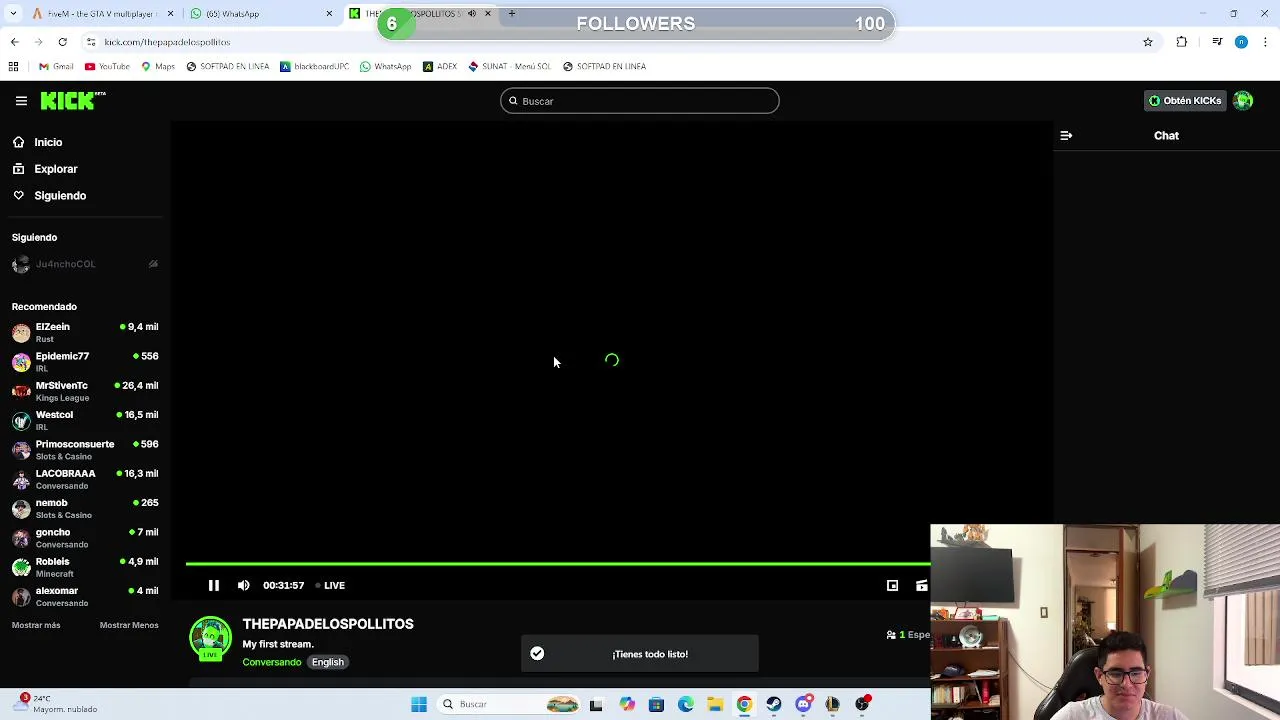Collapse list with Mostrar Menos

129,625
